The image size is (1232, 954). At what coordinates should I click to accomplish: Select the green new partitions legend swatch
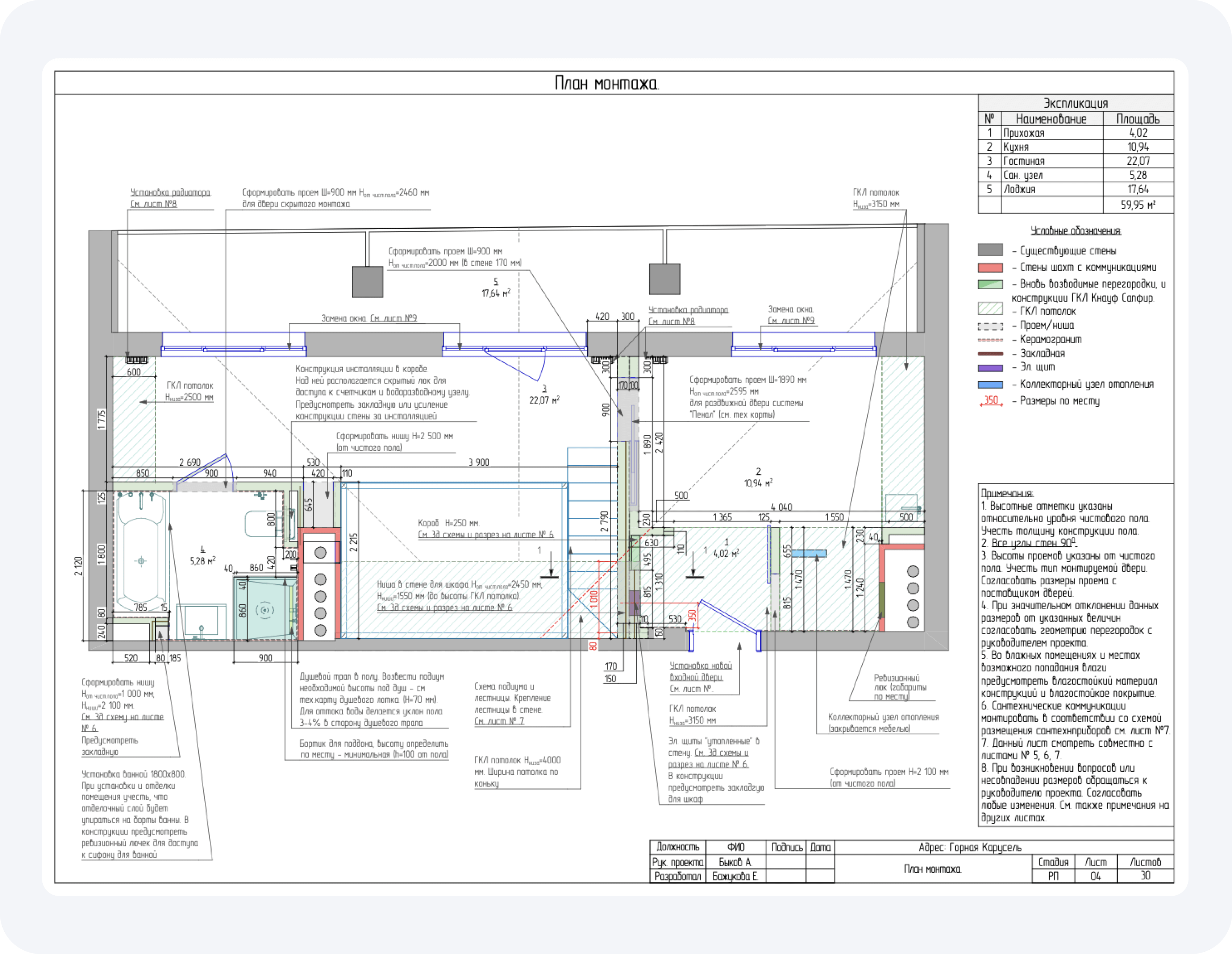990,284
